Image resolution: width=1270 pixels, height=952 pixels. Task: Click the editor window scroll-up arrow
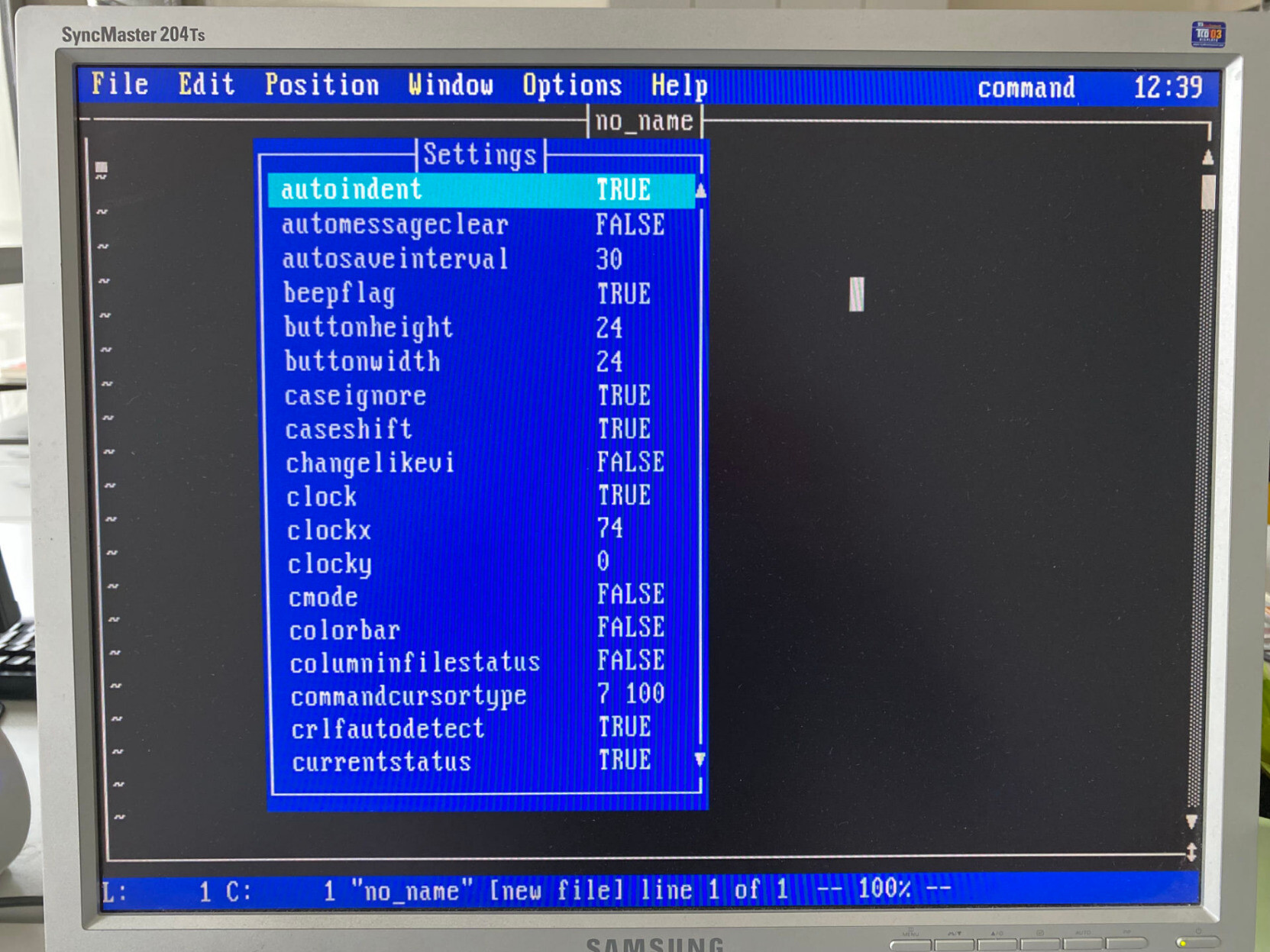(x=1207, y=157)
